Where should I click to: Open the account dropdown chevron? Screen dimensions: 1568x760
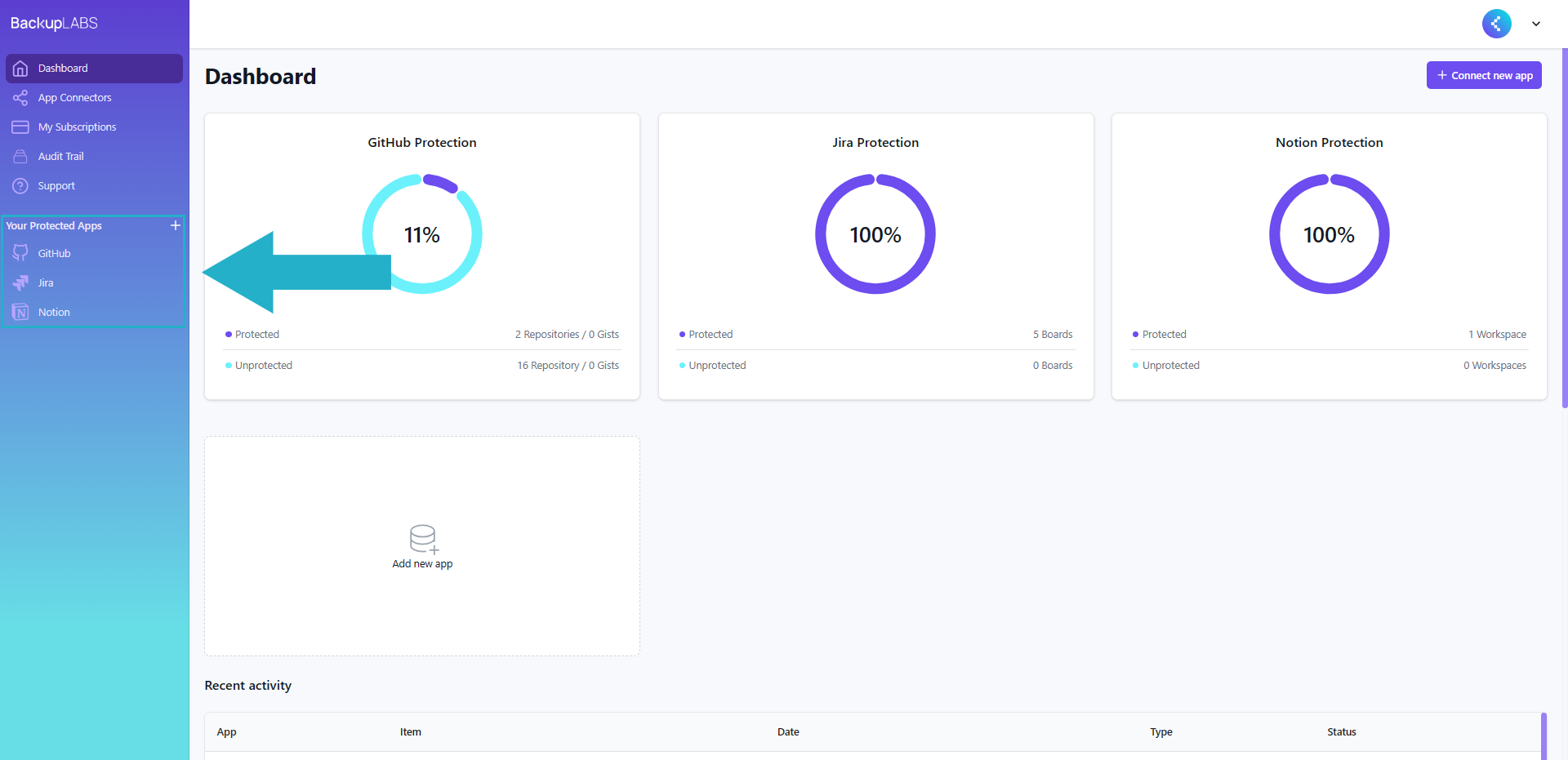click(1536, 24)
